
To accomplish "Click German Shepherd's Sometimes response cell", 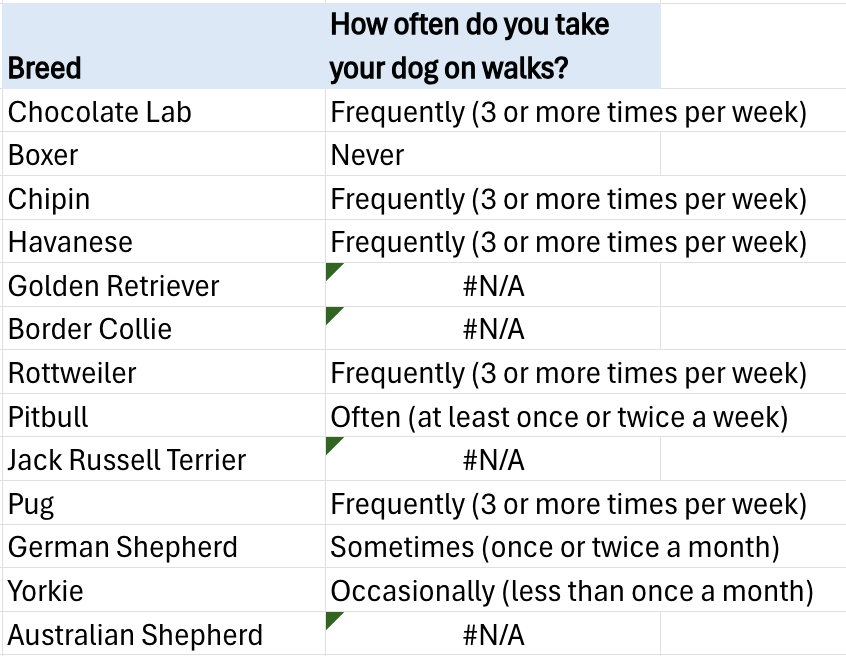I will pos(493,546).
